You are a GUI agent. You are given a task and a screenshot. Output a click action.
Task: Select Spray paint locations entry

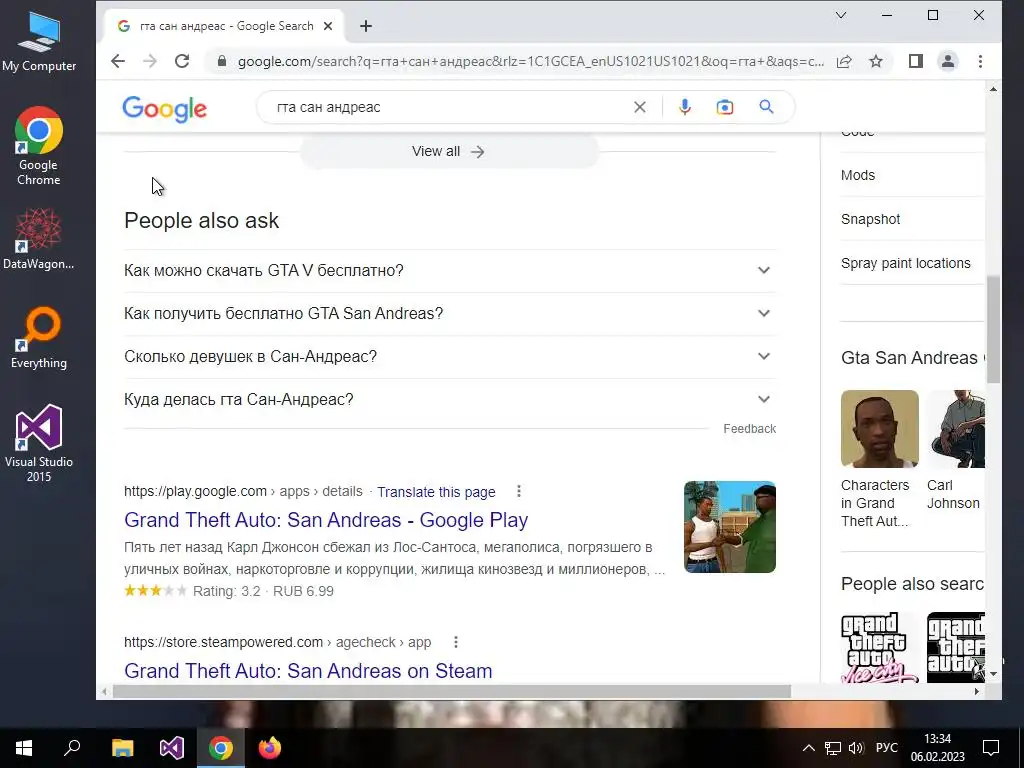[906, 263]
